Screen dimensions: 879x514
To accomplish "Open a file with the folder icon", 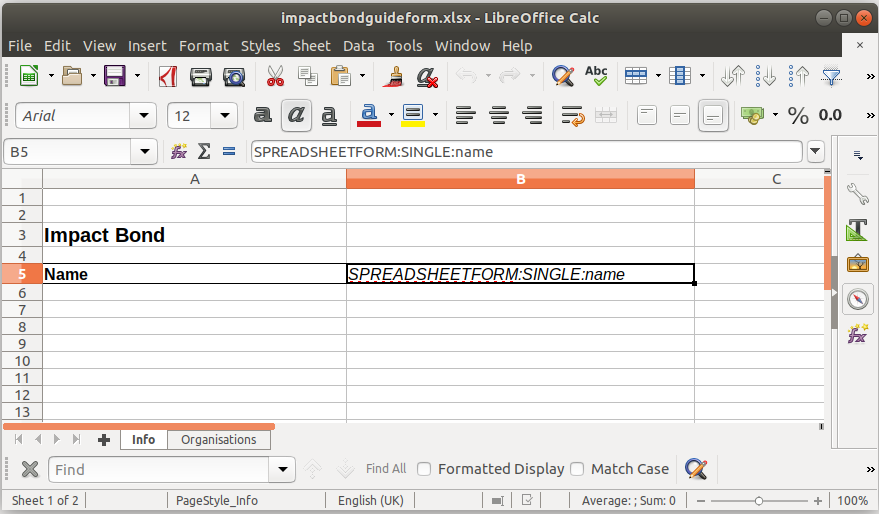I will coord(72,75).
